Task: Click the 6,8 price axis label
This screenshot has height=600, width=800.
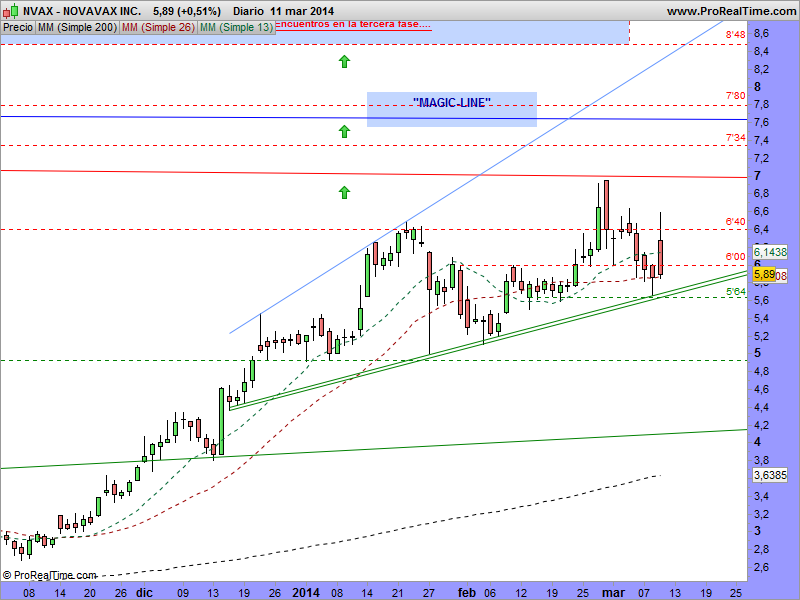Action: (x=761, y=193)
